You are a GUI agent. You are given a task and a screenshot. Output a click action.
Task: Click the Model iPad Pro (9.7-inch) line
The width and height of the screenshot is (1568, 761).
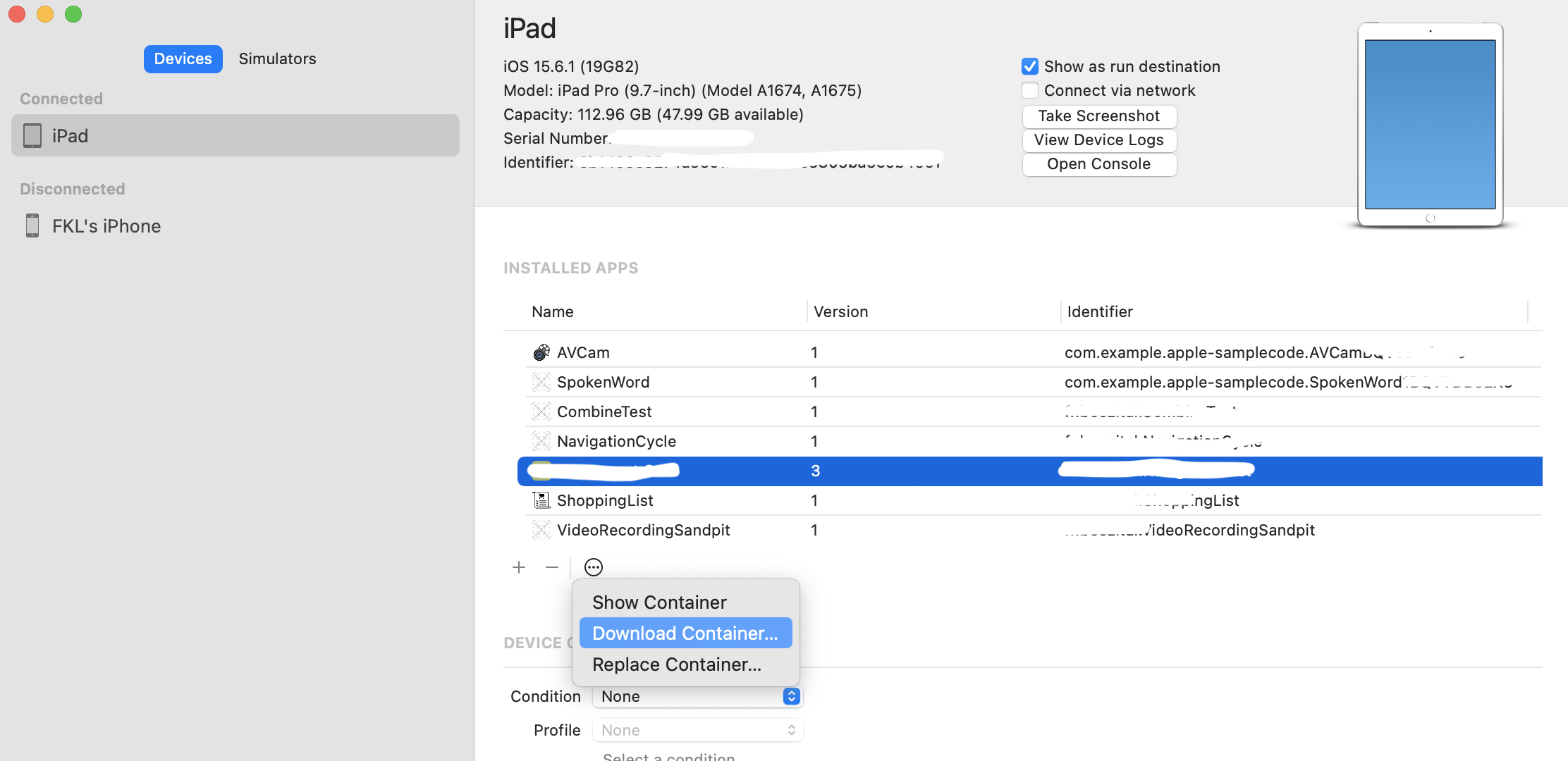coord(682,90)
